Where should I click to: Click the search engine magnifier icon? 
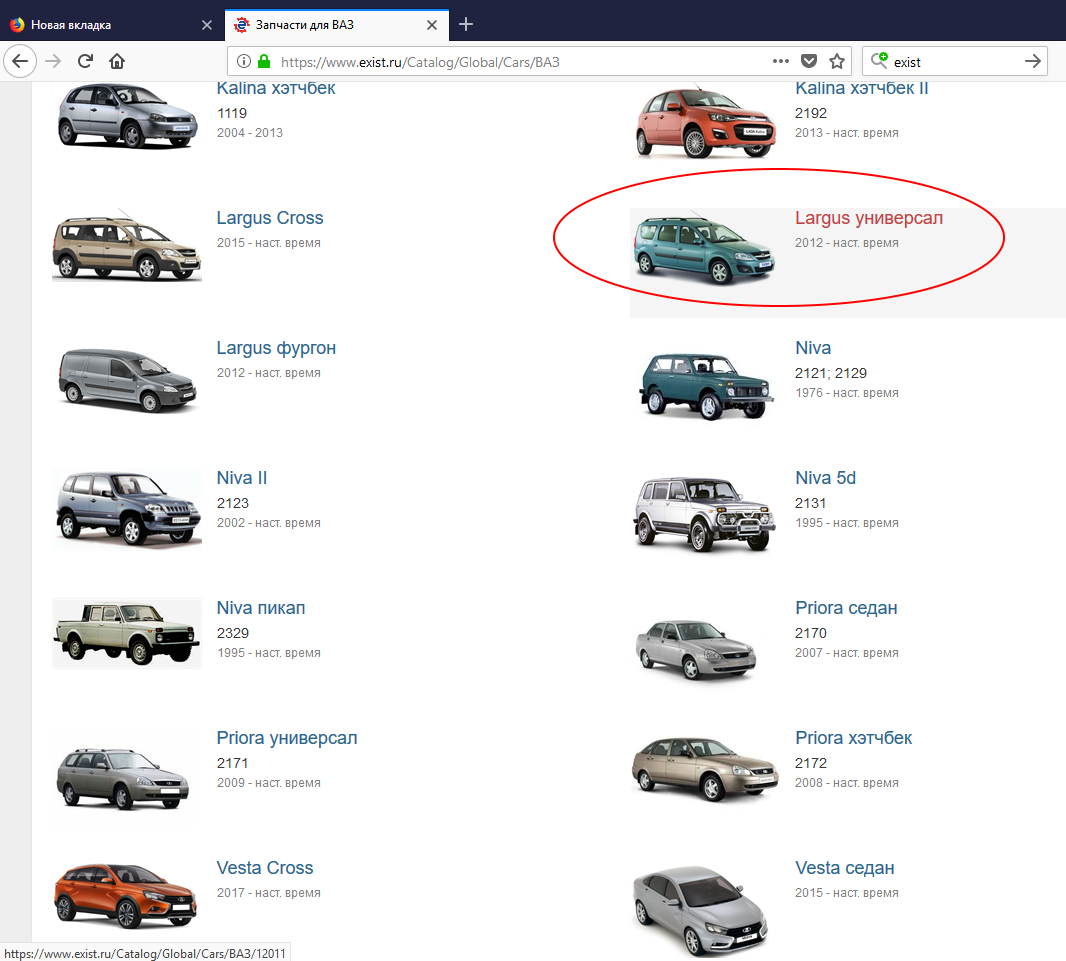click(x=878, y=60)
